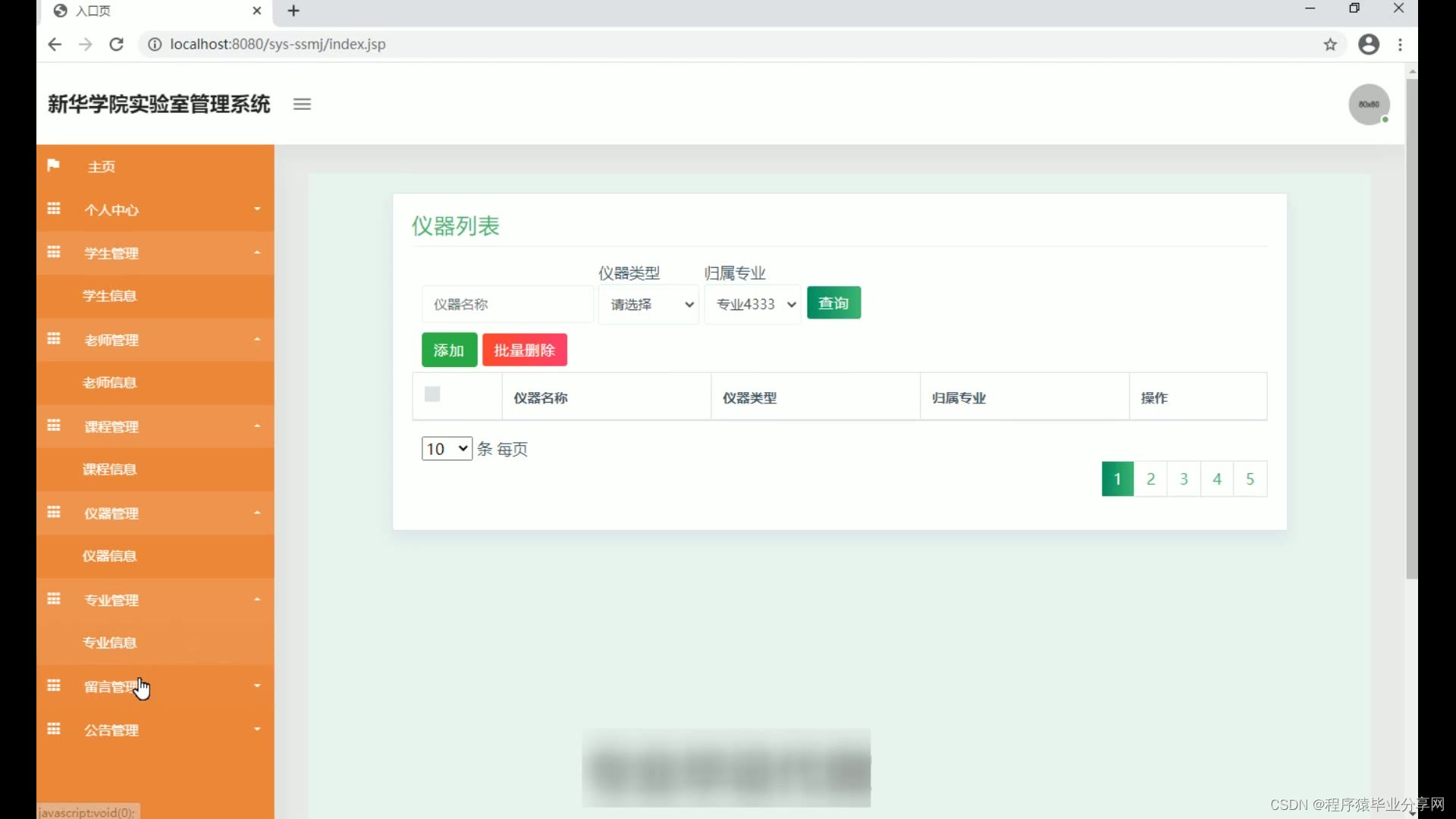
Task: Open the browser profile account icon
Action: tap(1368, 44)
